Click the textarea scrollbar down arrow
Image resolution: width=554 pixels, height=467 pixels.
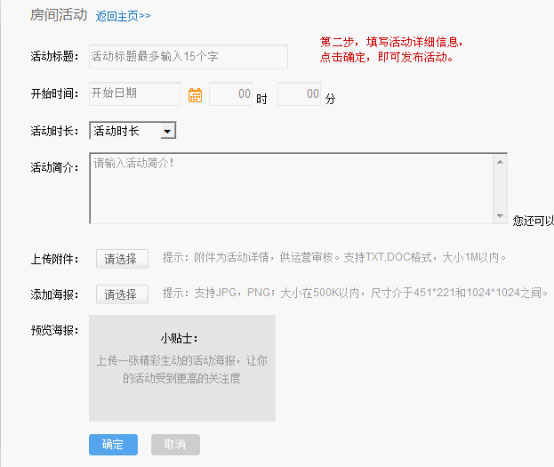point(500,215)
